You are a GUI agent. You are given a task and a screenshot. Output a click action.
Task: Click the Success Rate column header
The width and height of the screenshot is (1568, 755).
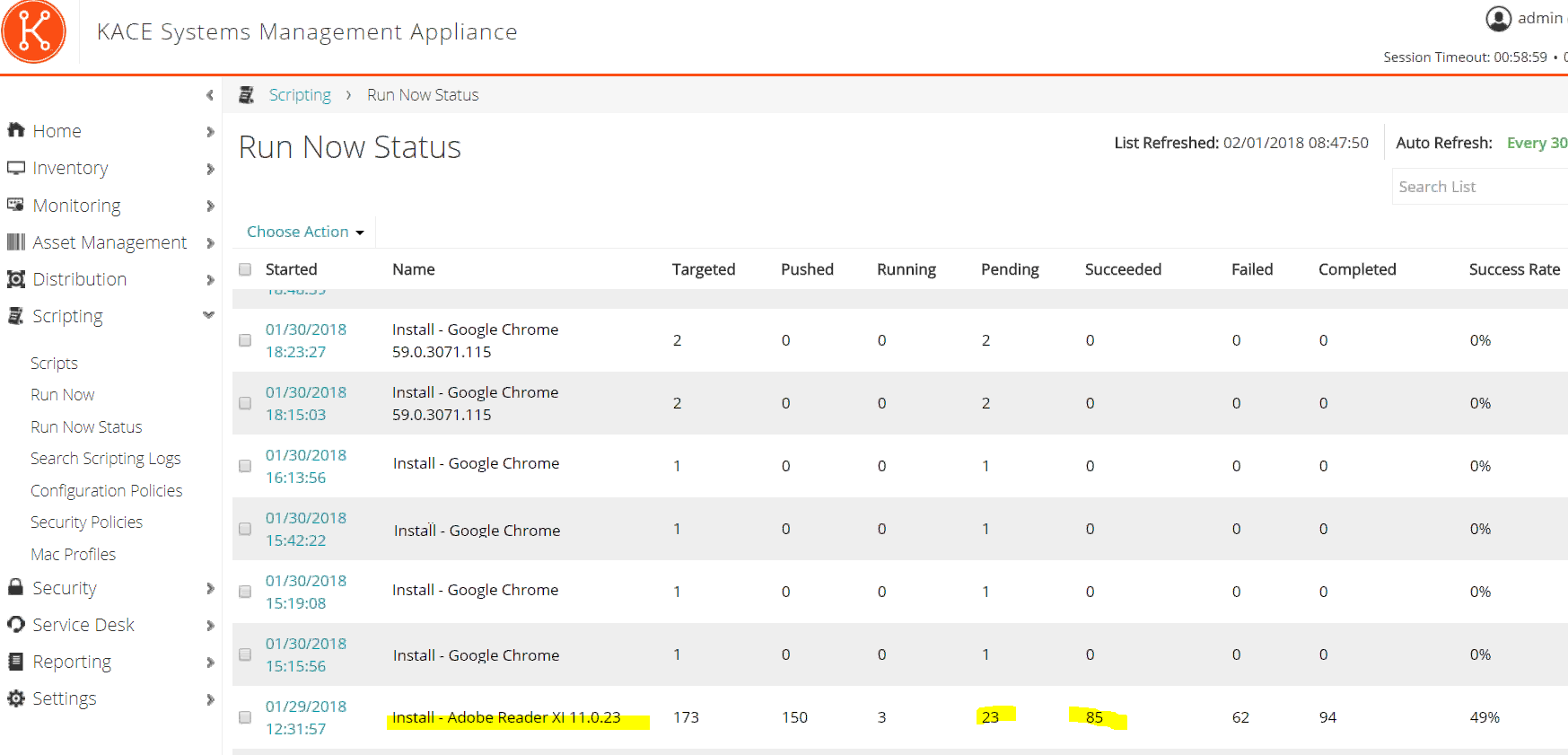(1514, 269)
